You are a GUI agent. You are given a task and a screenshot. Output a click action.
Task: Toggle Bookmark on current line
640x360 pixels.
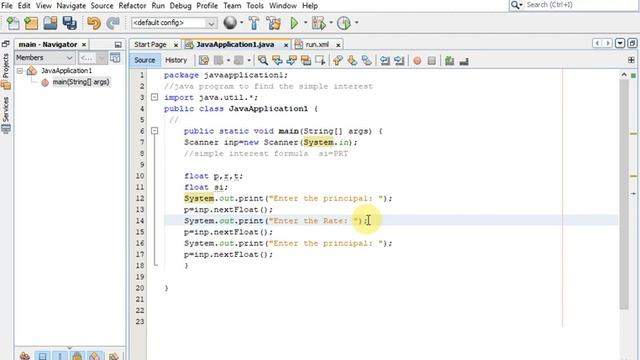[x=367, y=60]
